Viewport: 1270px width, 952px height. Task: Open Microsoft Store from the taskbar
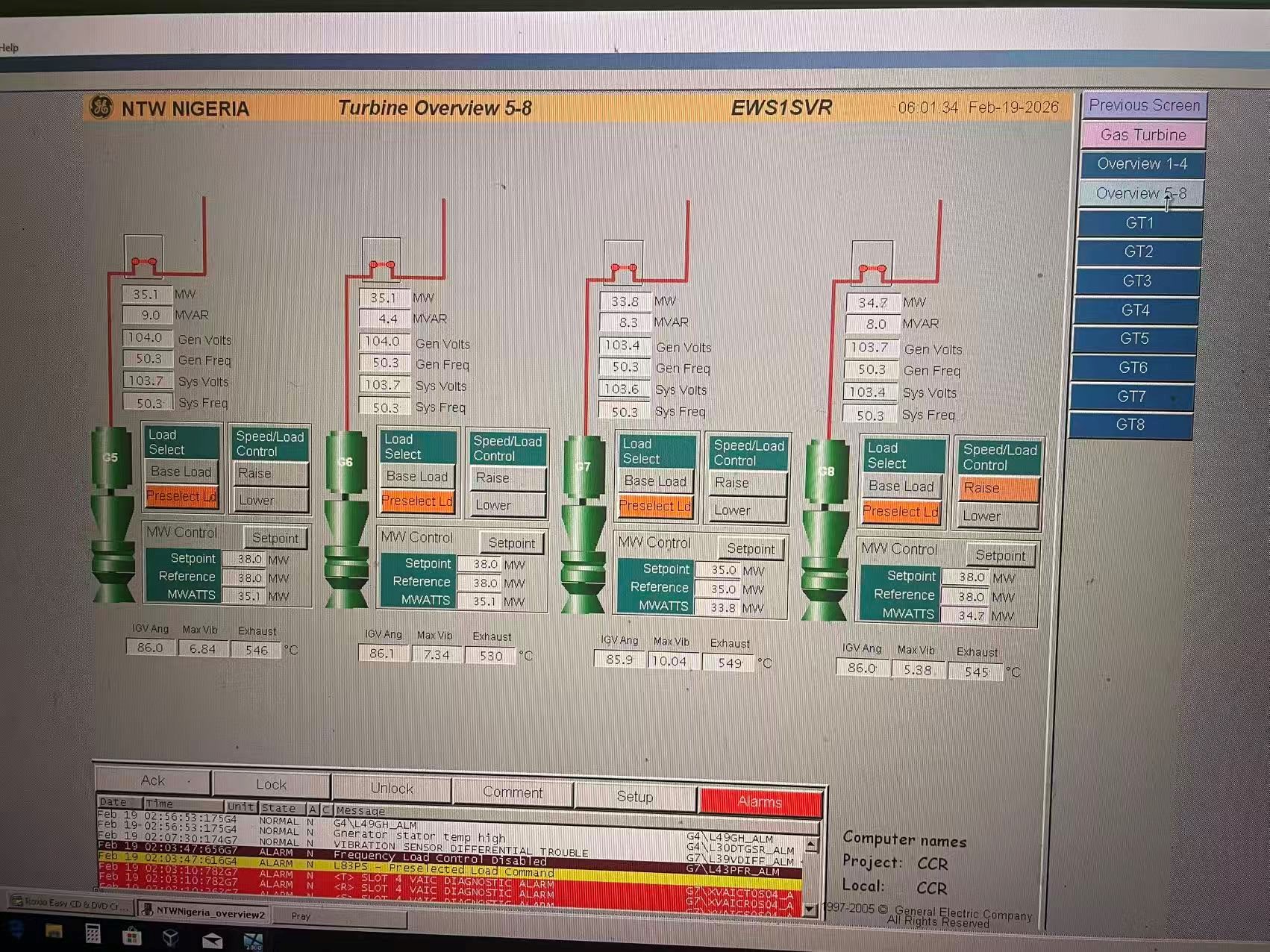pyautogui.click(x=132, y=935)
